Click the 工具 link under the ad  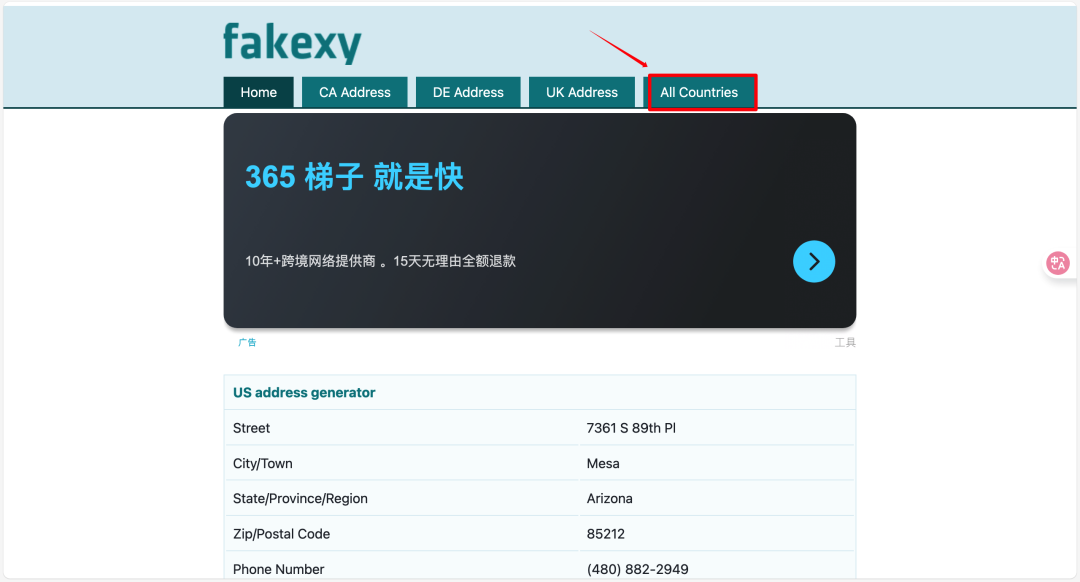coord(845,342)
